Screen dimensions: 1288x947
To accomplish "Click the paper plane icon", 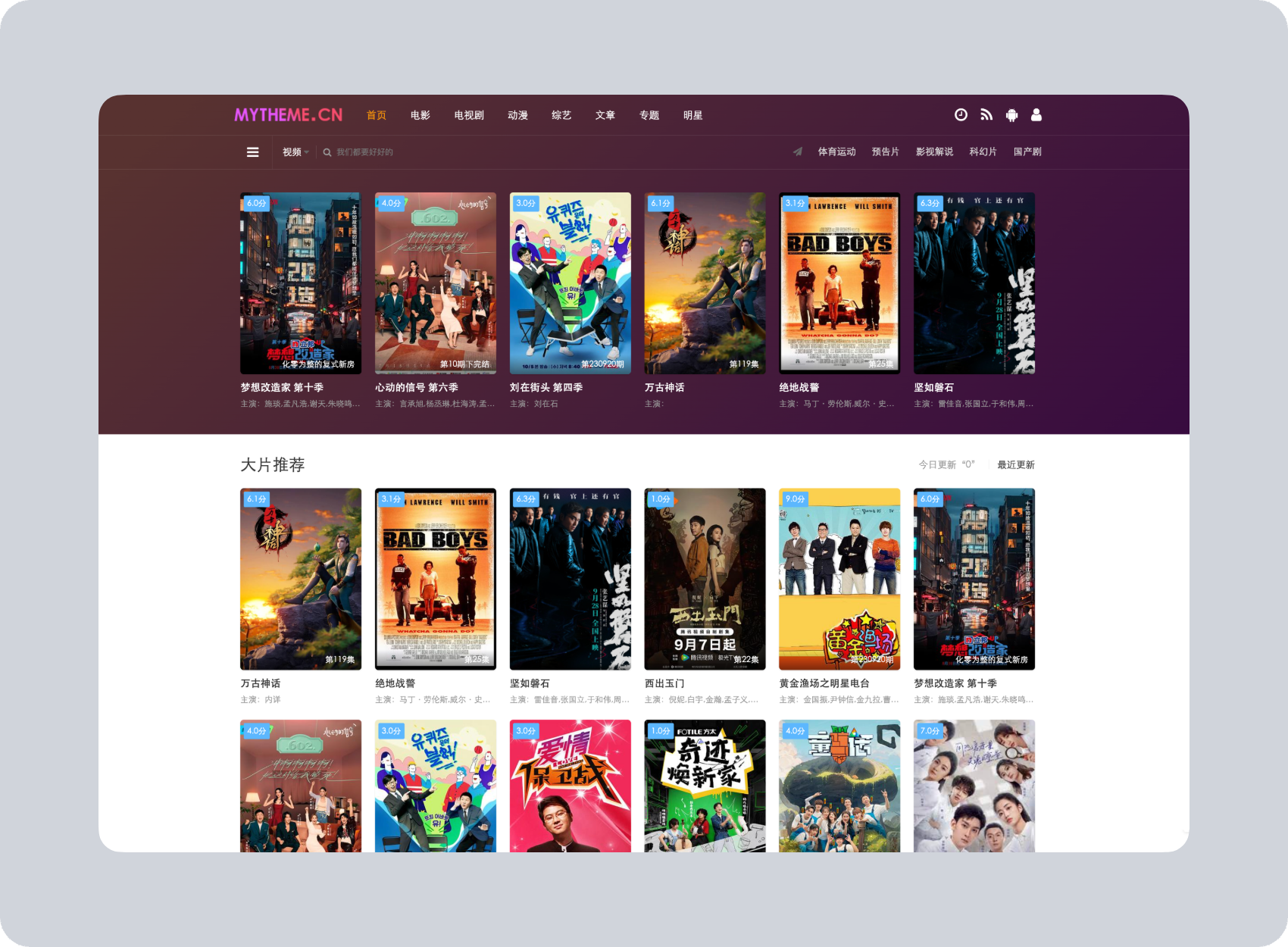I will coord(798,152).
